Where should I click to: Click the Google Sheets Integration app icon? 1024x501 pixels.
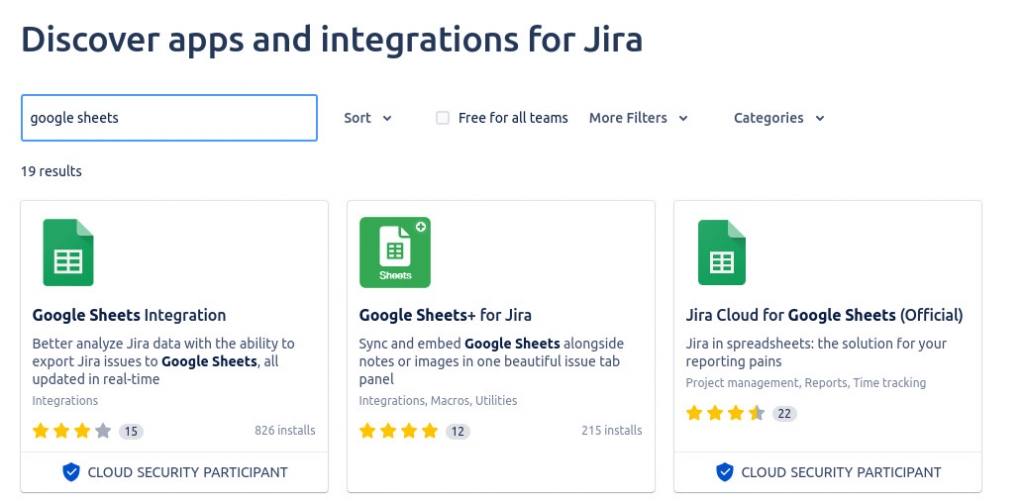click(x=68, y=253)
